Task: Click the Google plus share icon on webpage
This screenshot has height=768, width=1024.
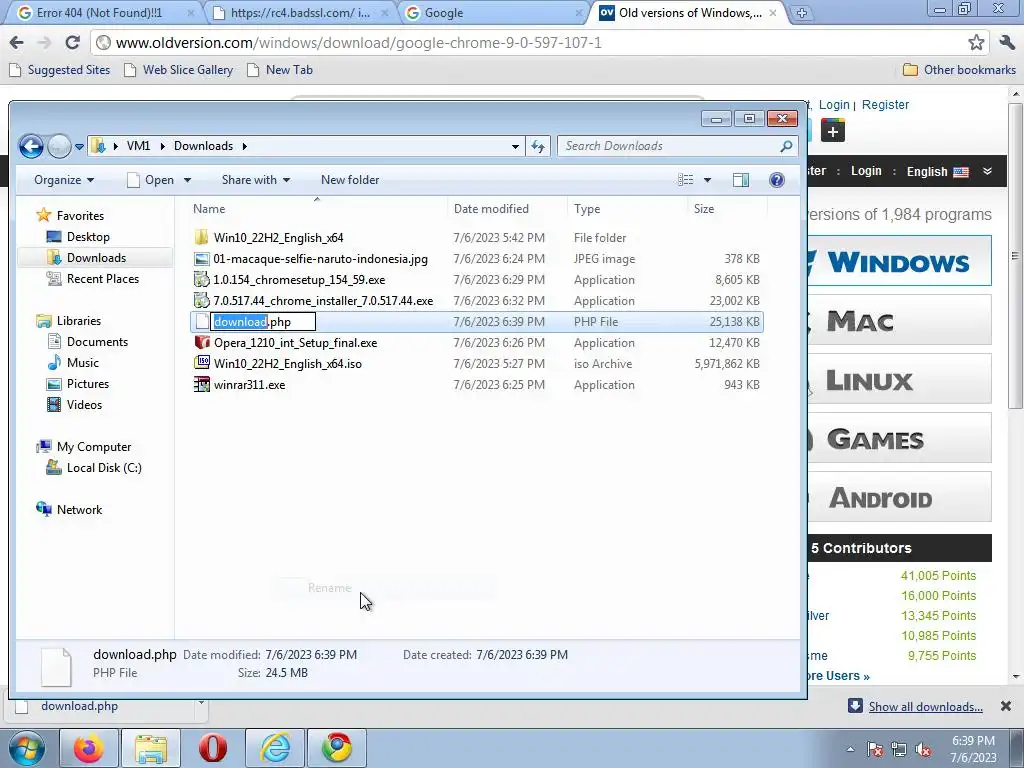Action: click(x=833, y=131)
